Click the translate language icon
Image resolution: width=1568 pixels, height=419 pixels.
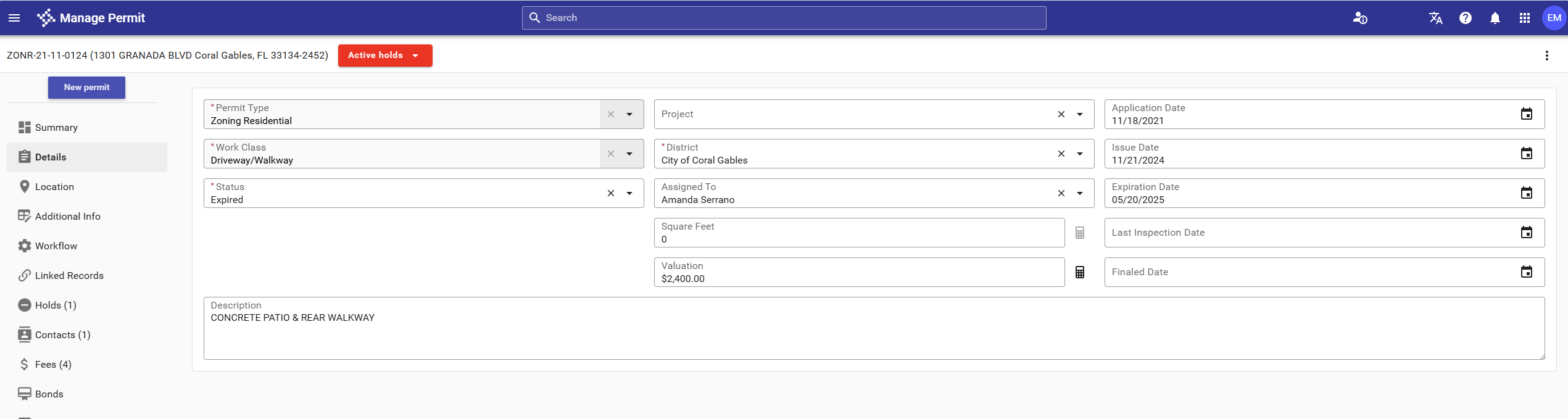[x=1435, y=18]
